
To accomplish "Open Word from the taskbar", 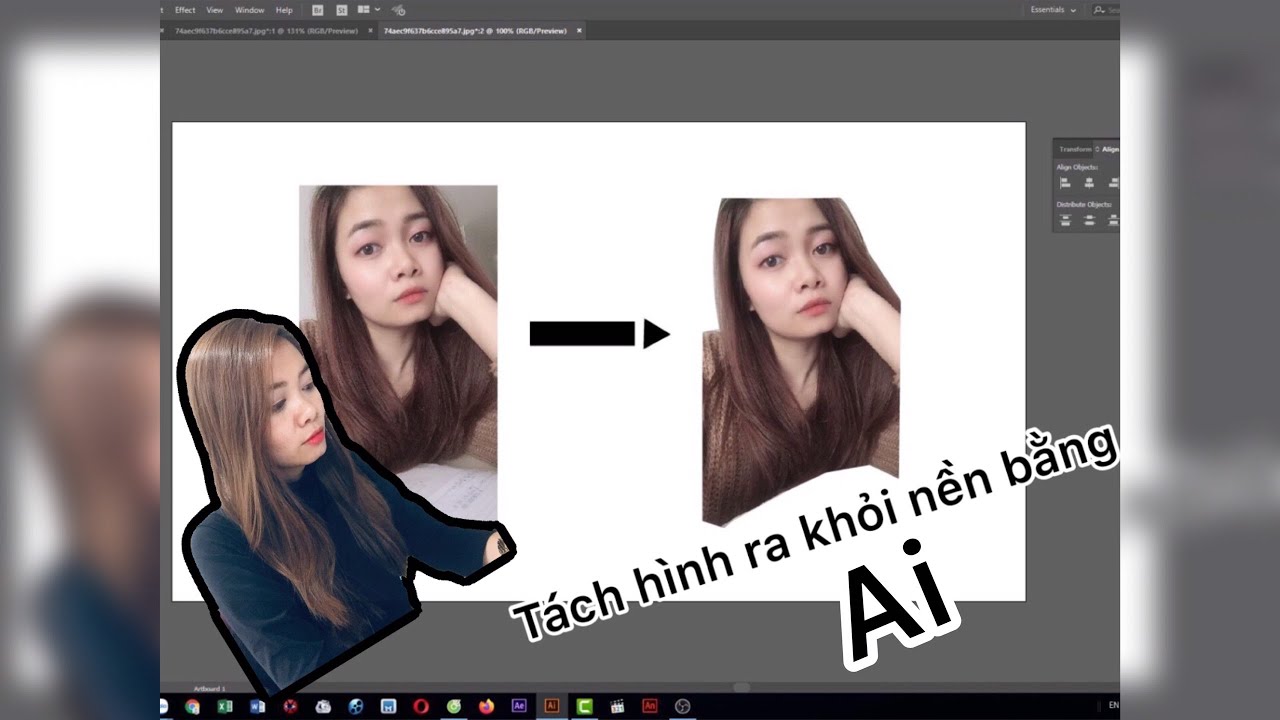I will (x=258, y=706).
